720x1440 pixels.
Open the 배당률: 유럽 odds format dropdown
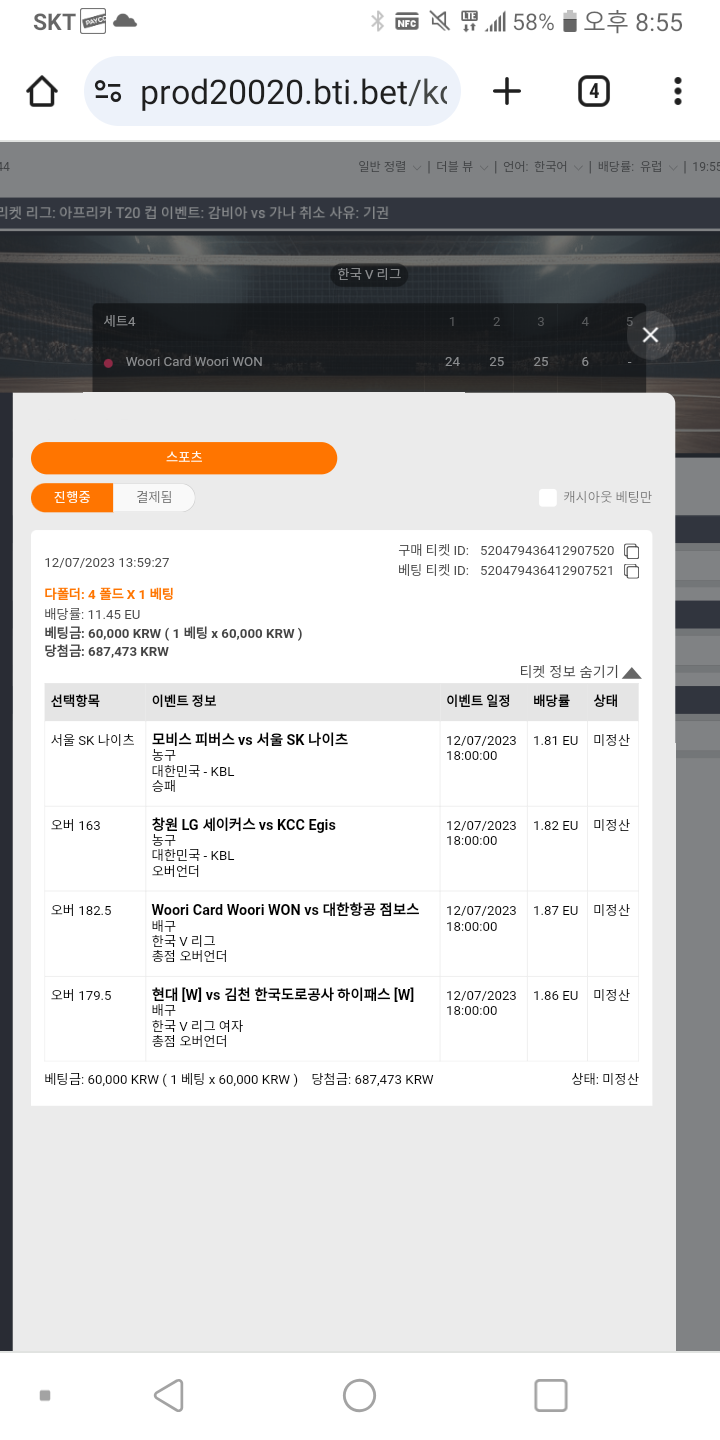pos(637,167)
